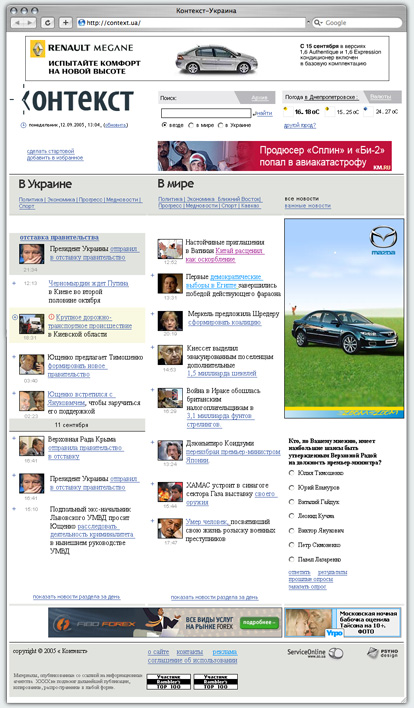Select poll option Юрий Ехануров
Viewport: 414px width, 708px height.
pyautogui.click(x=292, y=488)
